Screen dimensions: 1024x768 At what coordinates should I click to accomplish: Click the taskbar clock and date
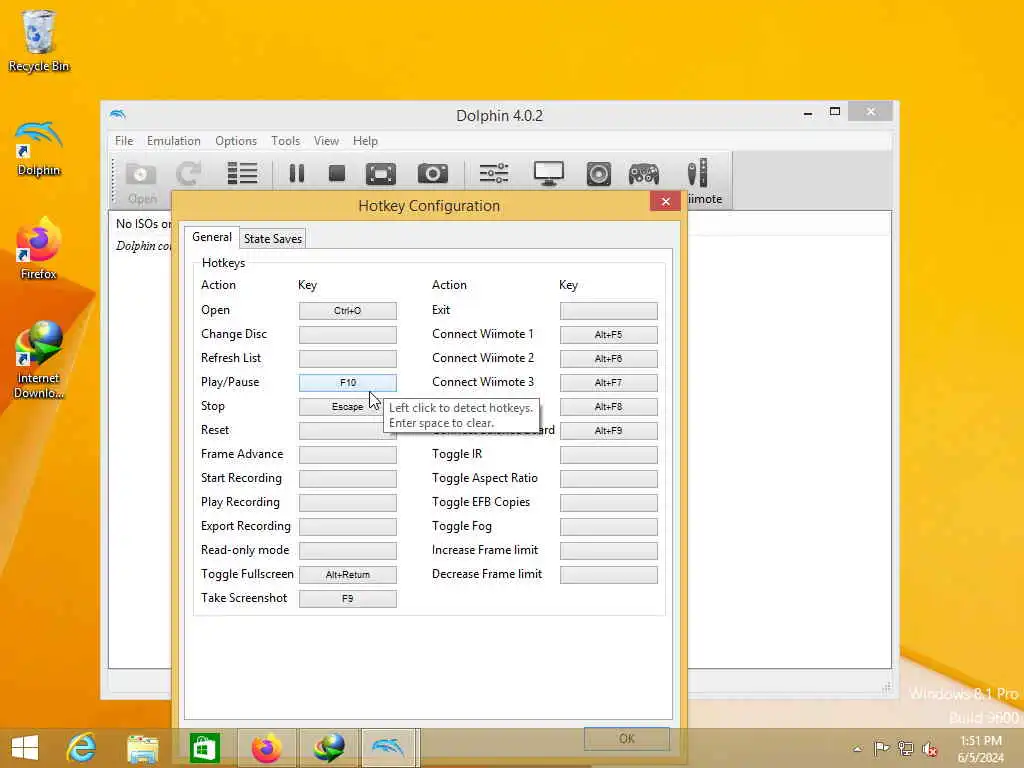tap(981, 749)
